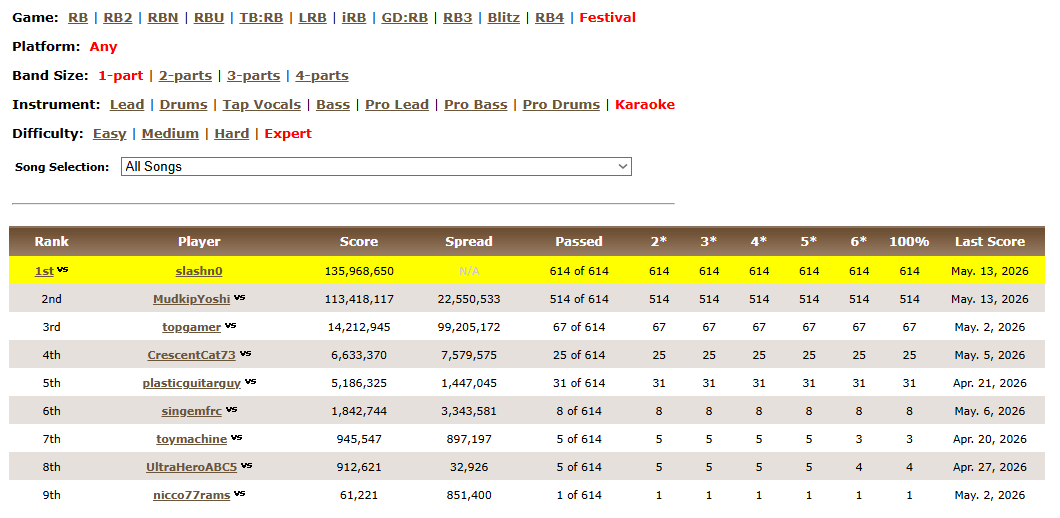Compare versus UltraHeroABC5 via vs icon
This screenshot has width=1060, height=518.
[247, 465]
